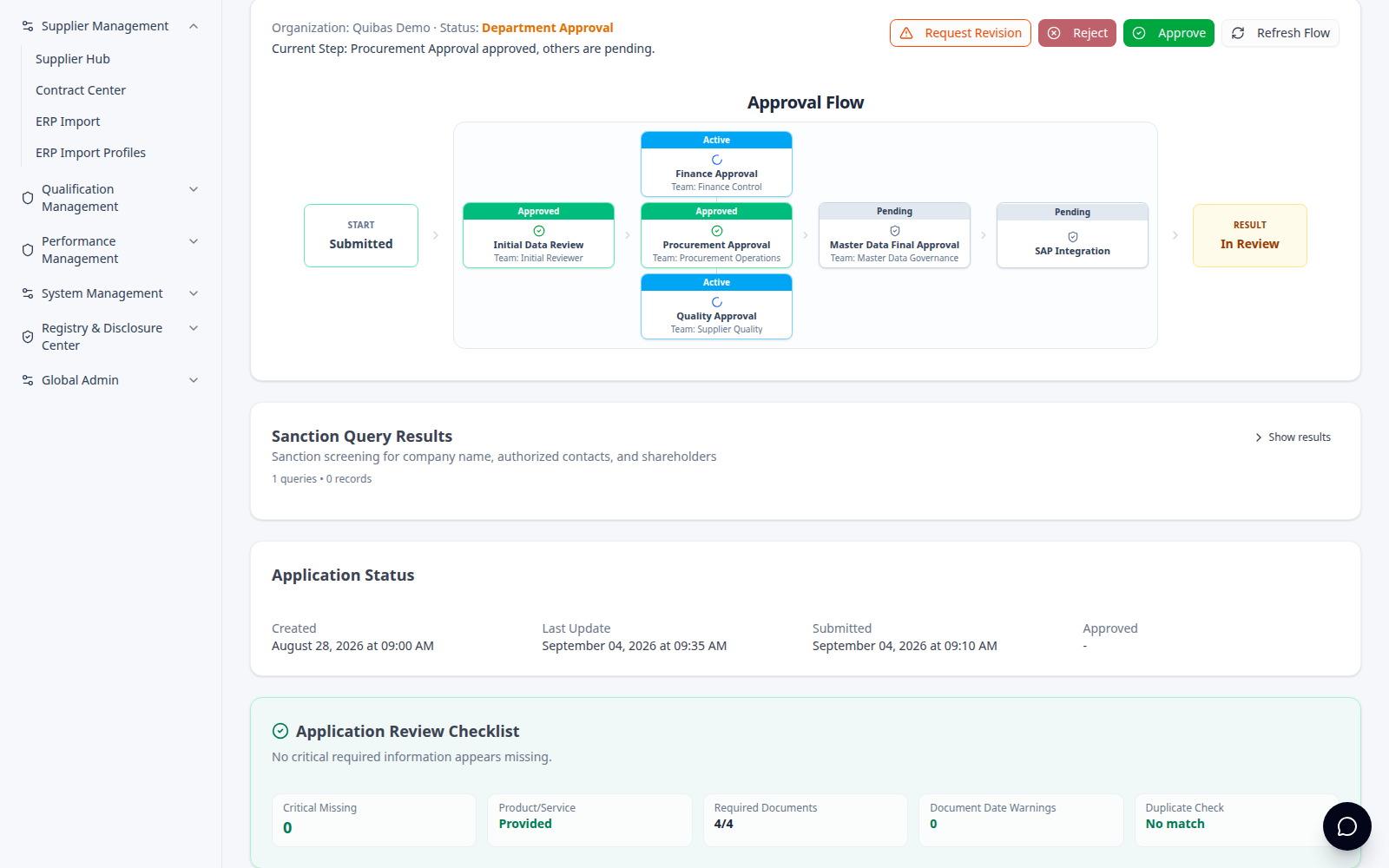
Task: Click the '1 queries • 0 records' text
Action: [321, 479]
